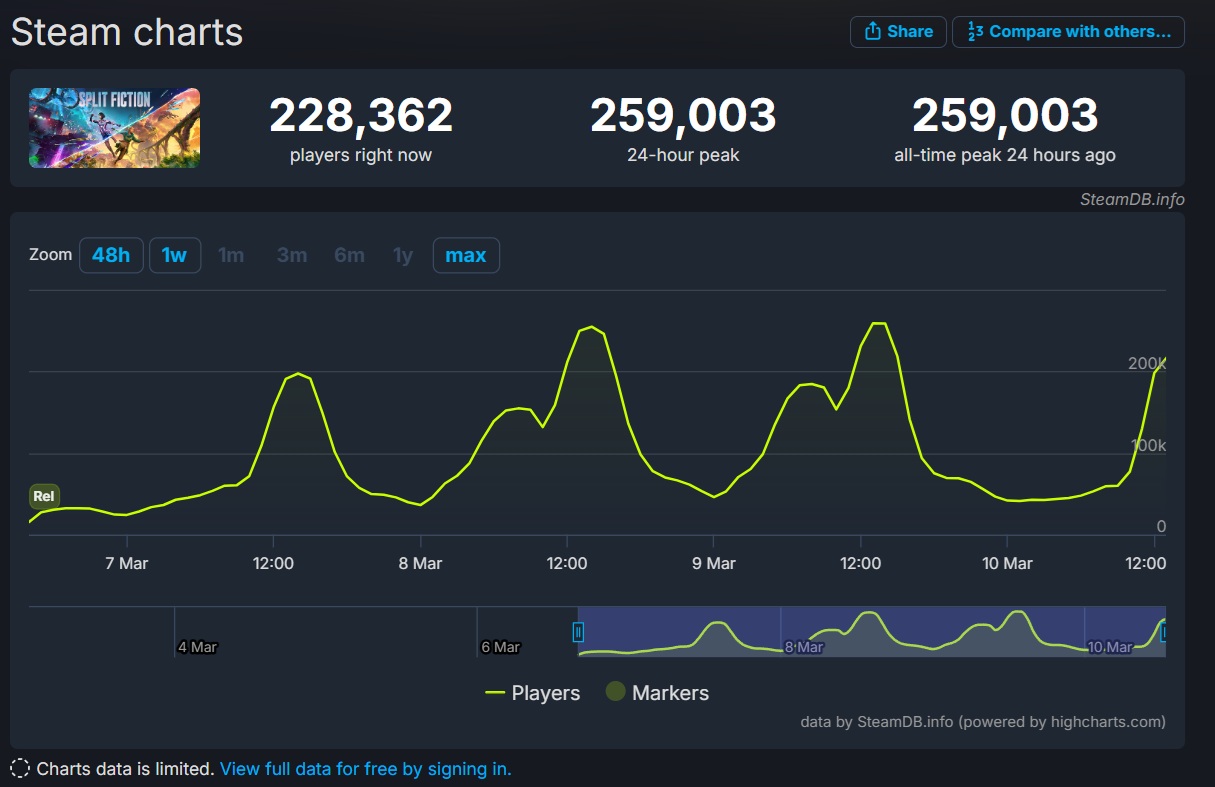This screenshot has height=787, width=1215.
Task: Click the Rel release marker on chart
Action: [x=44, y=496]
